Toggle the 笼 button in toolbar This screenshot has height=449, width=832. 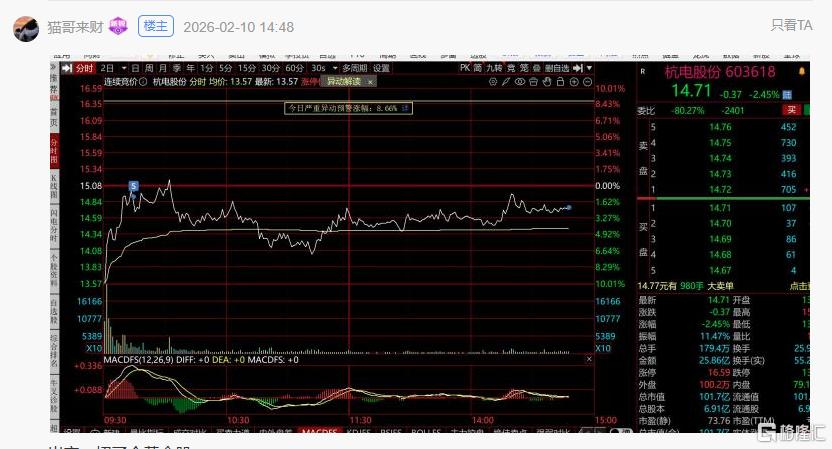click(x=524, y=68)
